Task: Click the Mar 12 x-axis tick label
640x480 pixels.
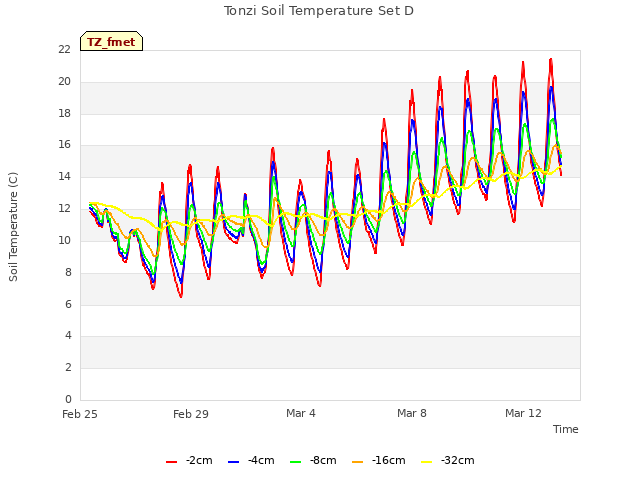Action: tap(523, 413)
